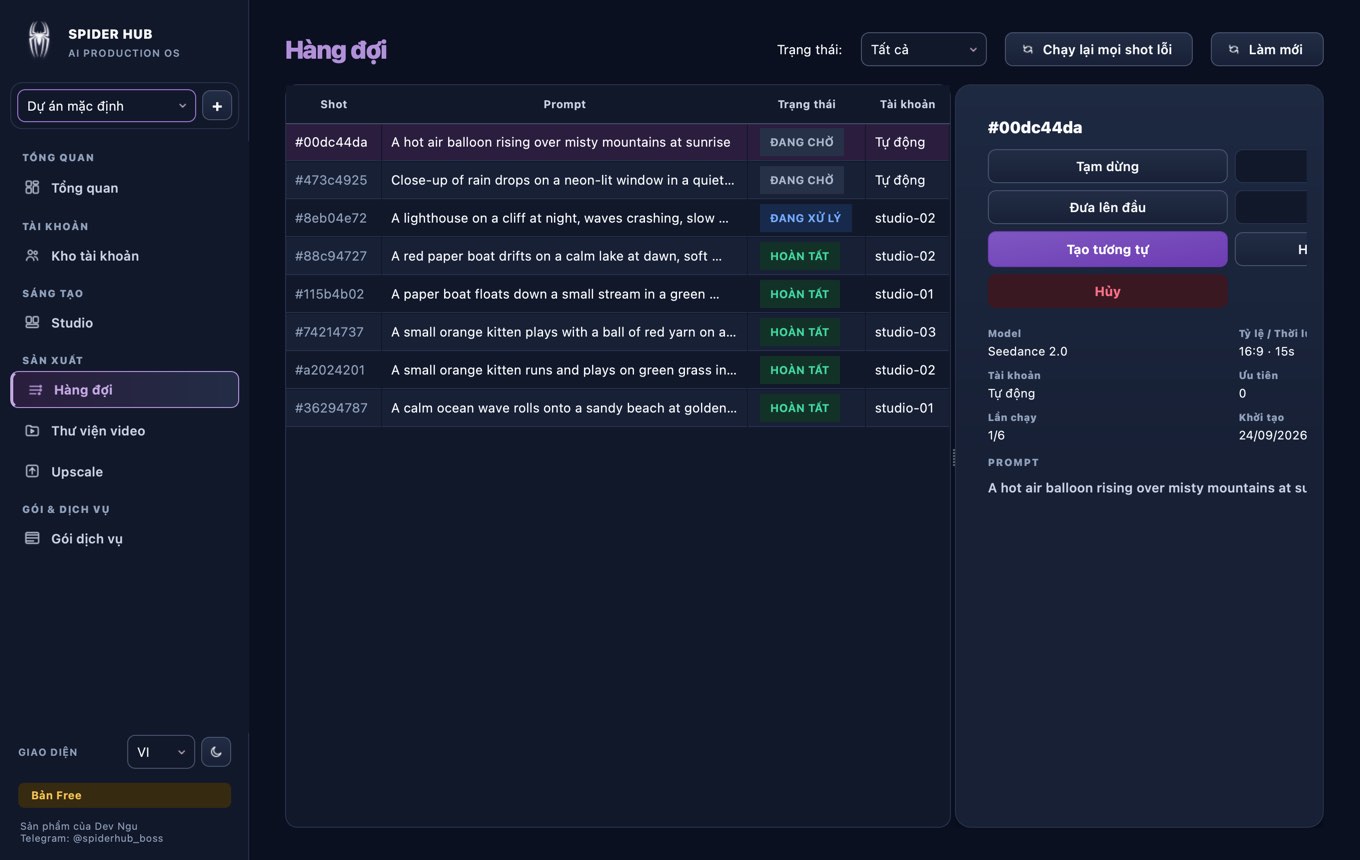Click HOÀN TẤT badge for shot #88c94727
The width and height of the screenshot is (1360, 860).
coord(799,256)
